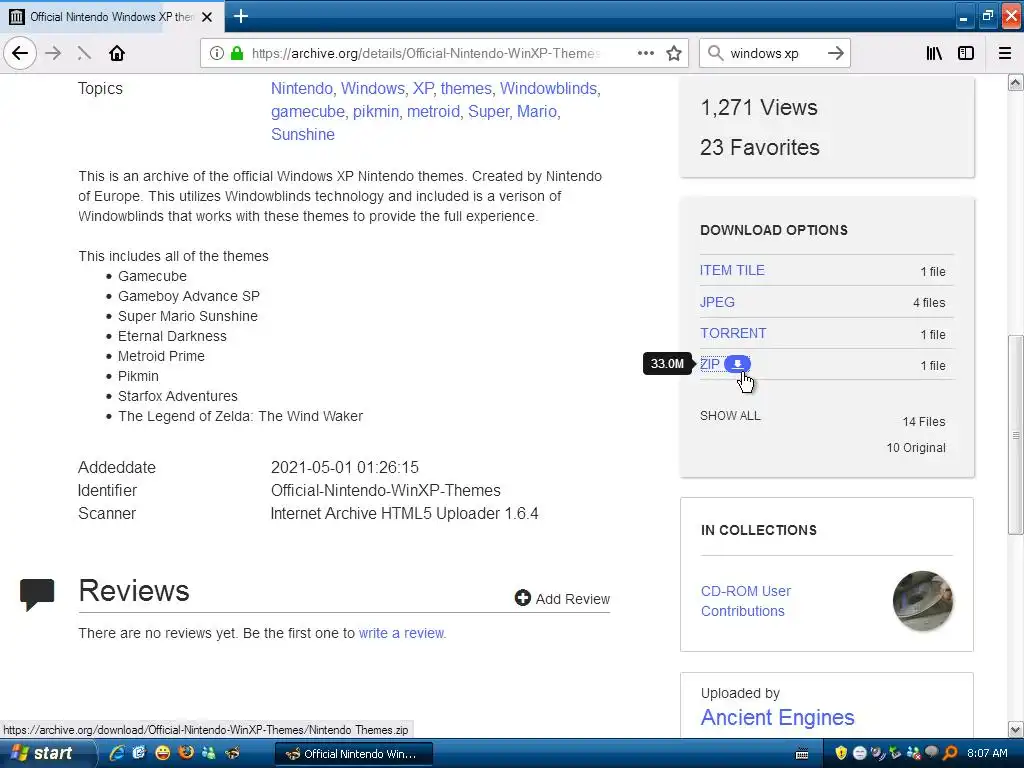Open the metroid topic link
This screenshot has width=1024, height=768.
(x=433, y=112)
